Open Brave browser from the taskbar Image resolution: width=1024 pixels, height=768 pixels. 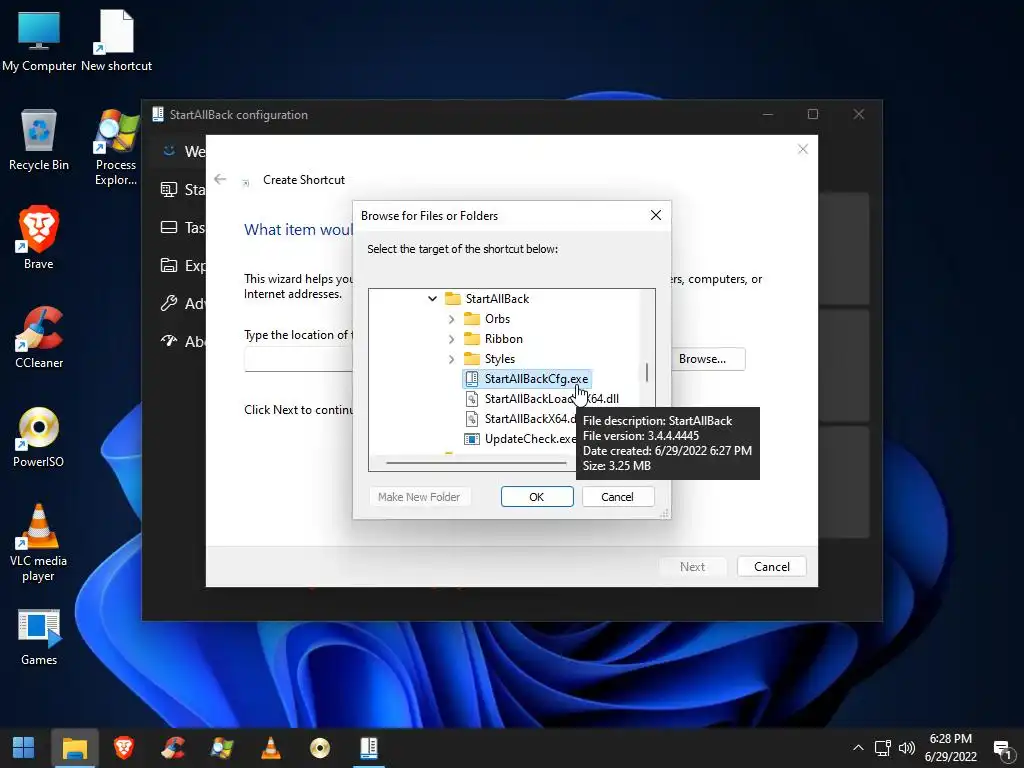(124, 748)
